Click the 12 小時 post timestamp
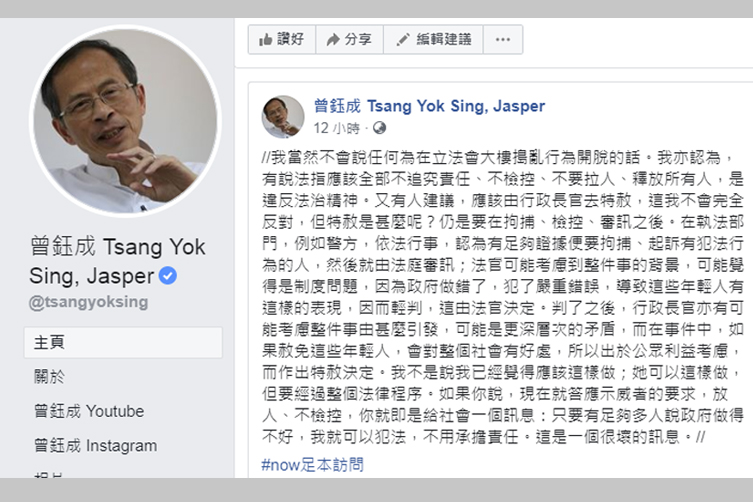Image resolution: width=753 pixels, height=502 pixels. (x=337, y=128)
